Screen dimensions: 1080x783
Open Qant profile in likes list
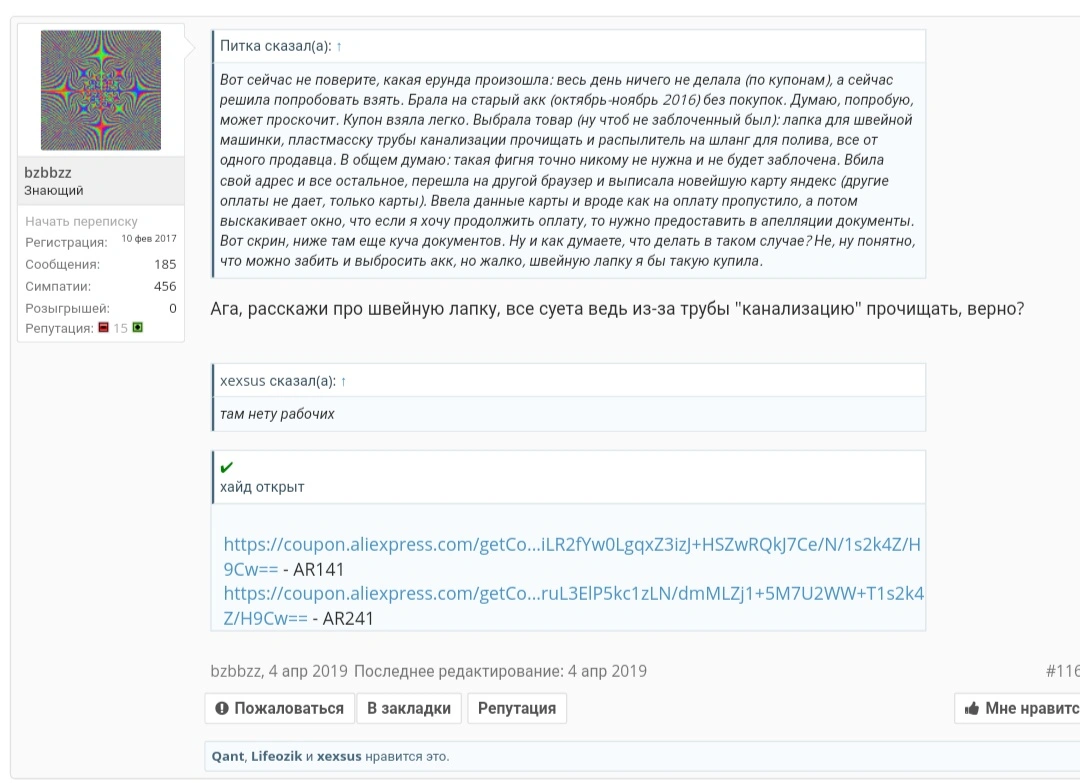coord(227,756)
